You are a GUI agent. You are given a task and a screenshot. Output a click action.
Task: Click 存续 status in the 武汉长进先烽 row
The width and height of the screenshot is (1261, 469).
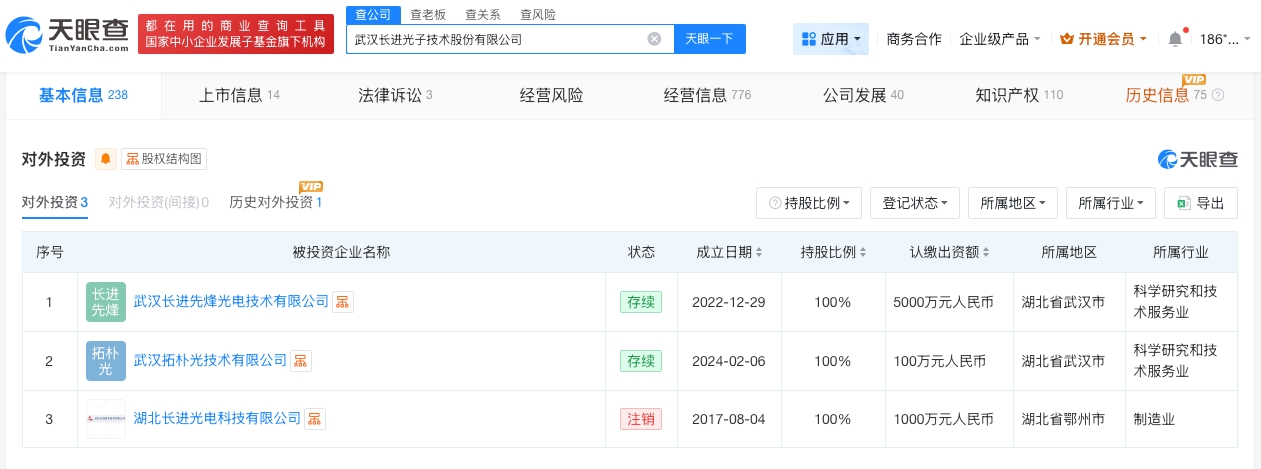point(641,302)
